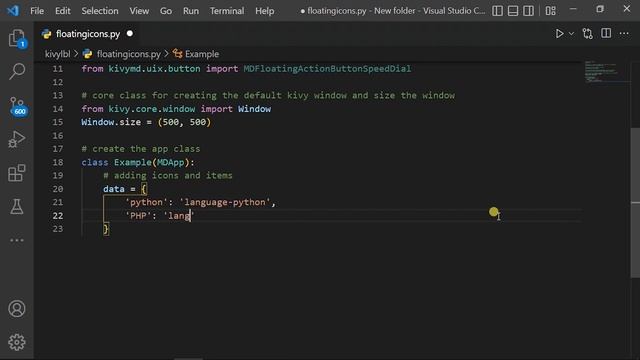Open the Explorer view in activity bar
Screen dimensions: 640x360
click(x=17, y=38)
